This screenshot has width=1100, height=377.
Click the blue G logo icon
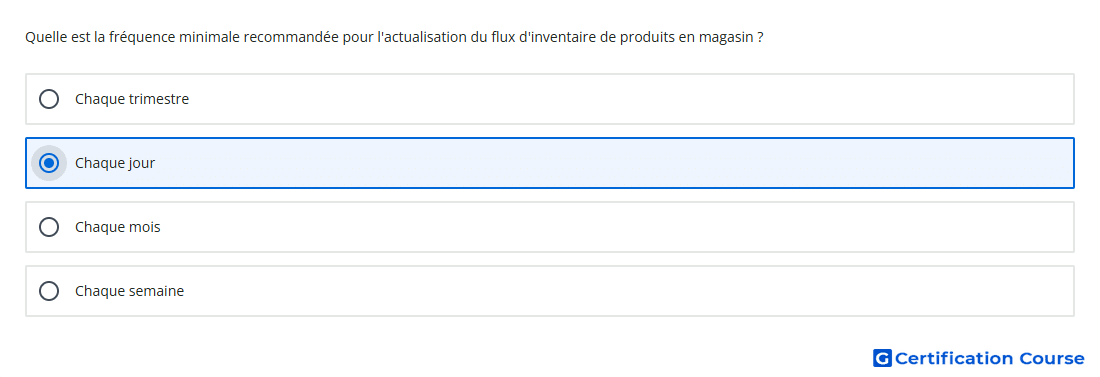click(882, 358)
